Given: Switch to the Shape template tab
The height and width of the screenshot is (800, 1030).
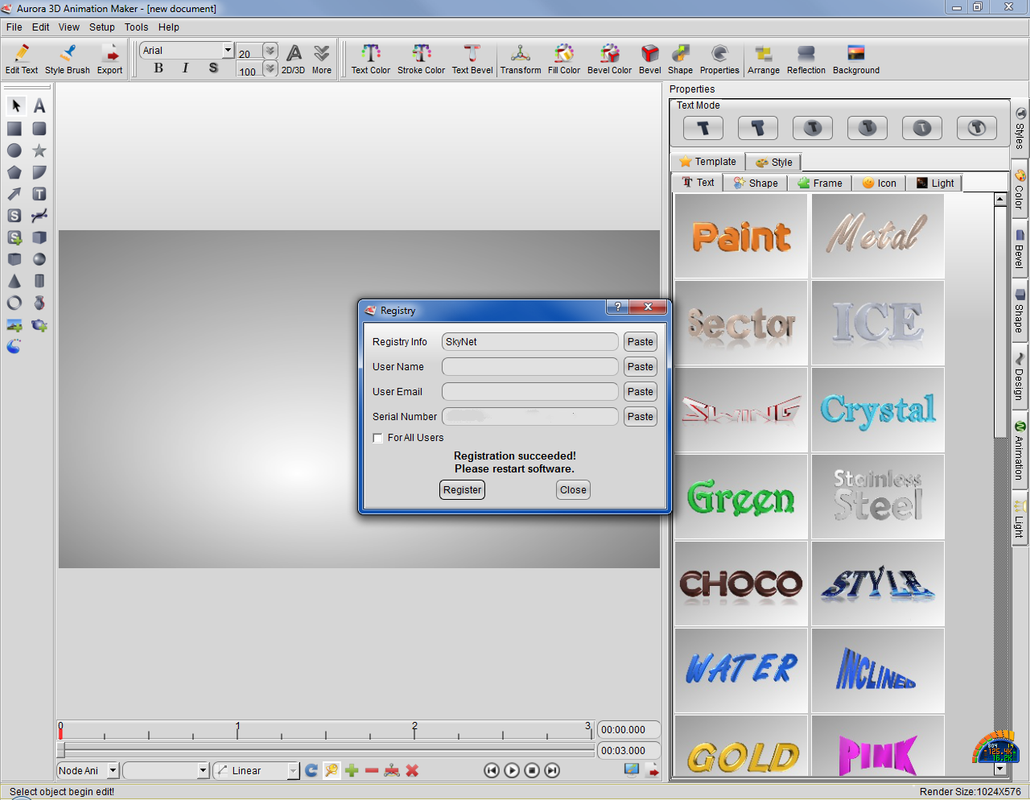Looking at the screenshot, I should pos(756,183).
